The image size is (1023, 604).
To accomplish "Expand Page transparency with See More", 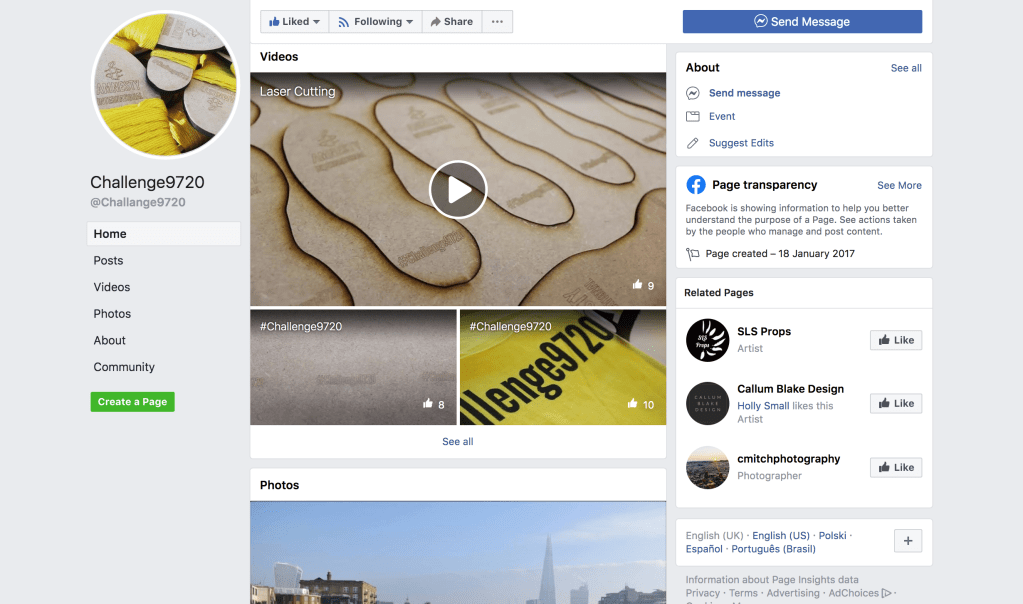I will click(899, 185).
